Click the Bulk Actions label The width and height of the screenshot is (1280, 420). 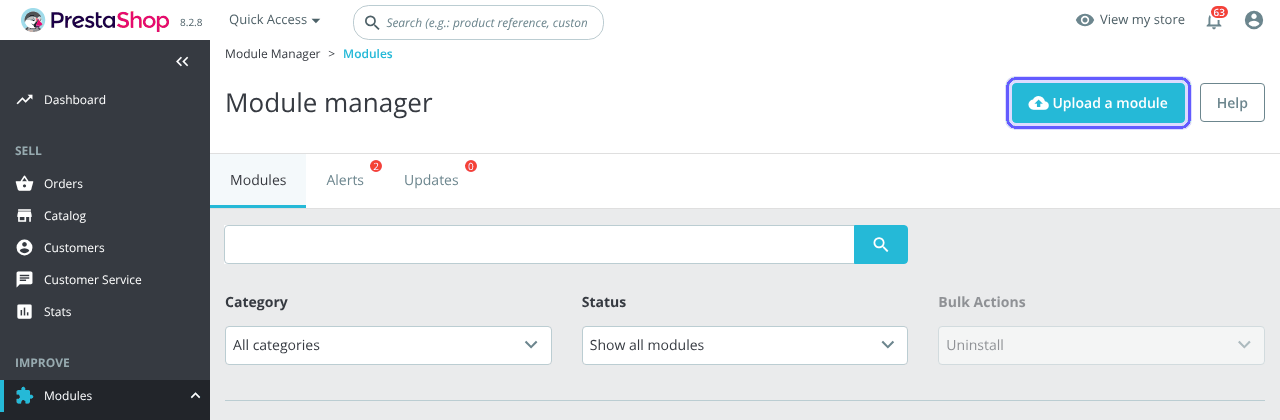(982, 302)
